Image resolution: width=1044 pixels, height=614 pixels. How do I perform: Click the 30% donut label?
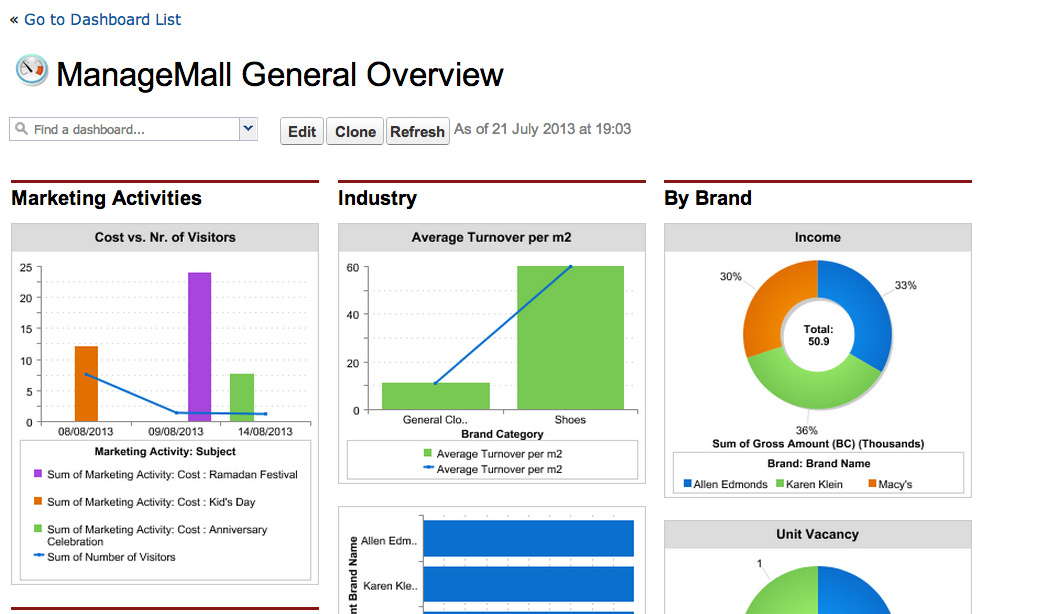730,276
